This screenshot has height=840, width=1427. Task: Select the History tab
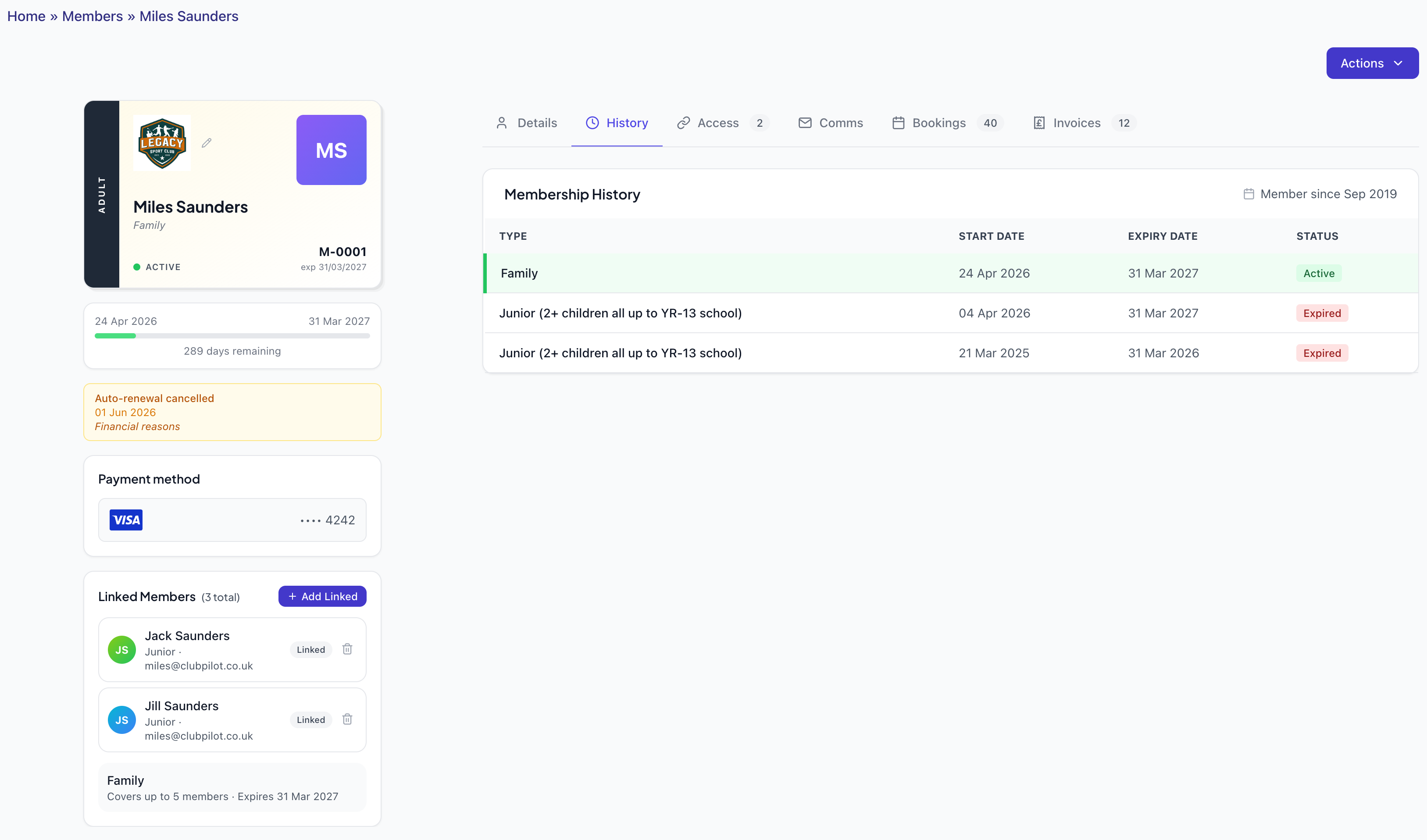coord(617,123)
